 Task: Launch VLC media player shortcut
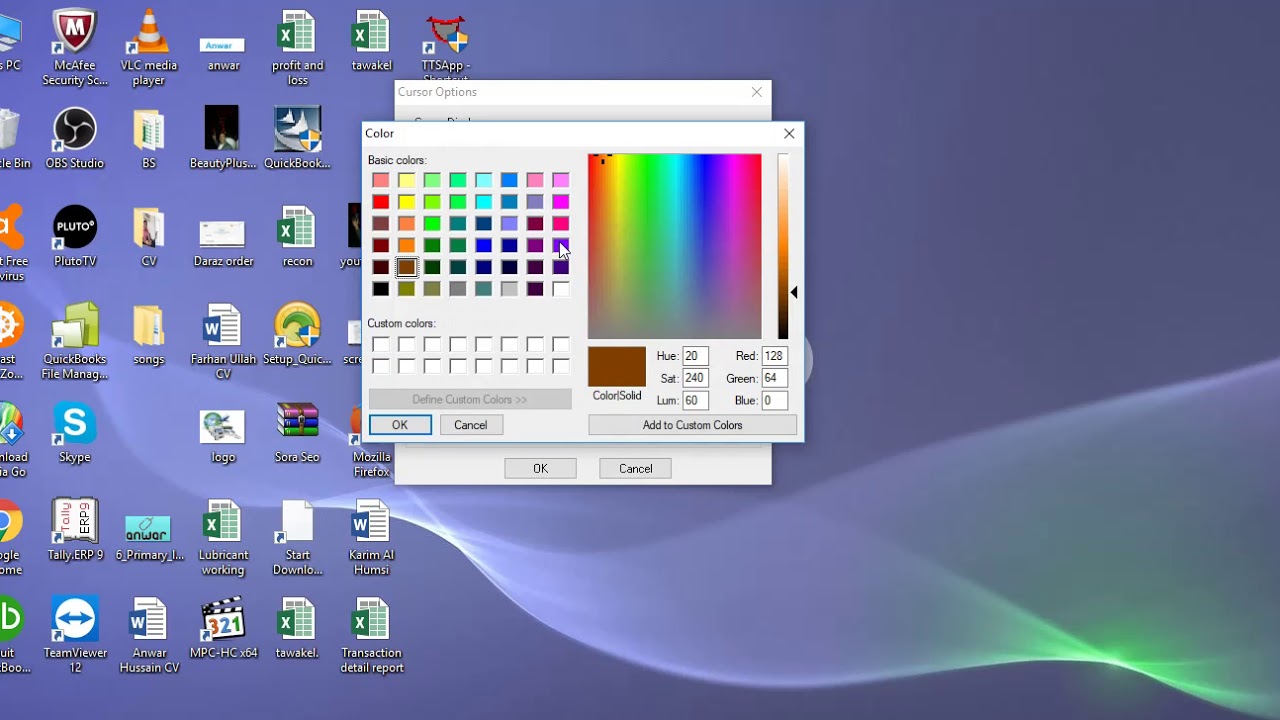click(148, 47)
